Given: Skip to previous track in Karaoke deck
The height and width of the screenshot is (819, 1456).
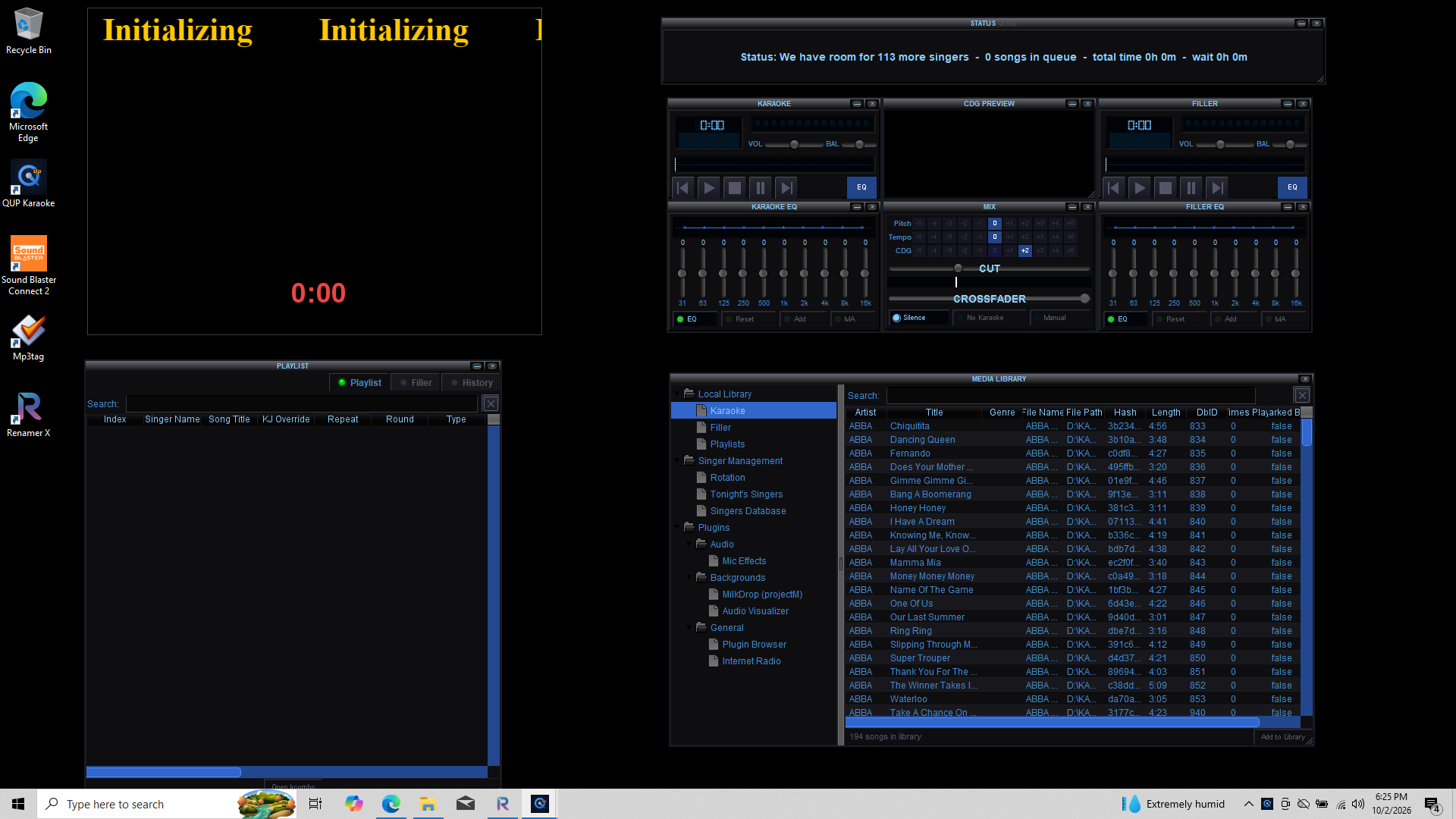Looking at the screenshot, I should pyautogui.click(x=682, y=188).
